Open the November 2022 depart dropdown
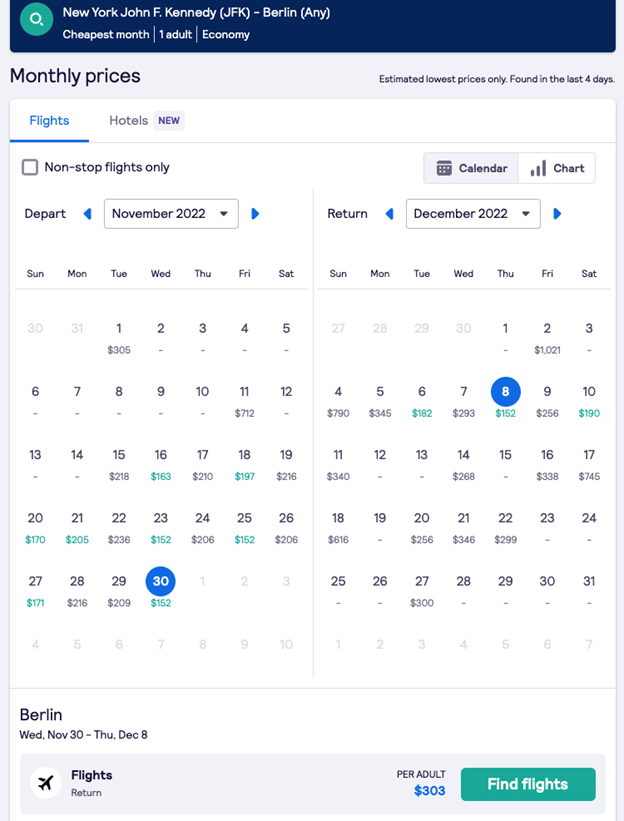 click(171, 214)
